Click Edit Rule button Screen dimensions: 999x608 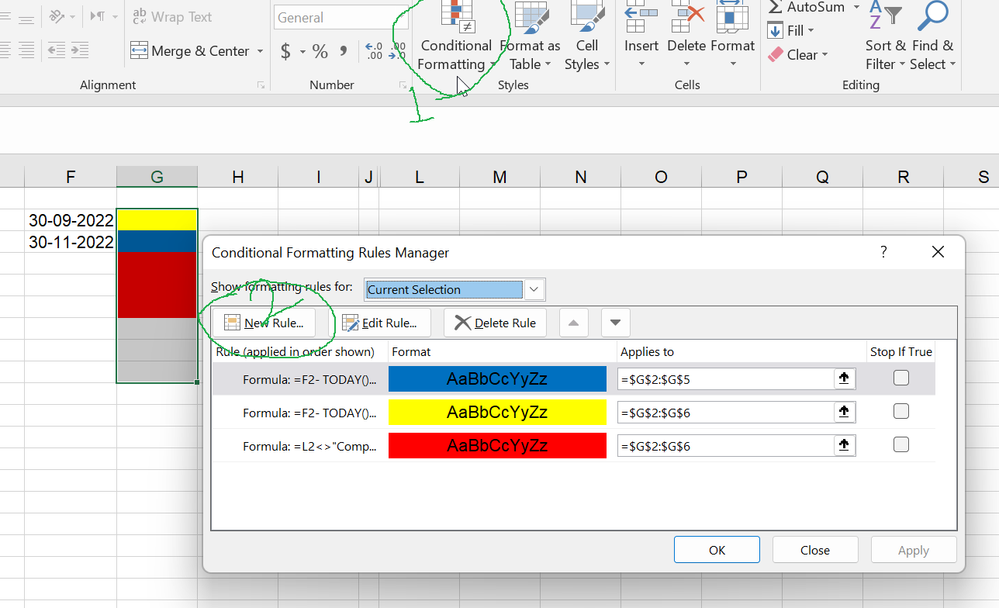click(x=380, y=322)
